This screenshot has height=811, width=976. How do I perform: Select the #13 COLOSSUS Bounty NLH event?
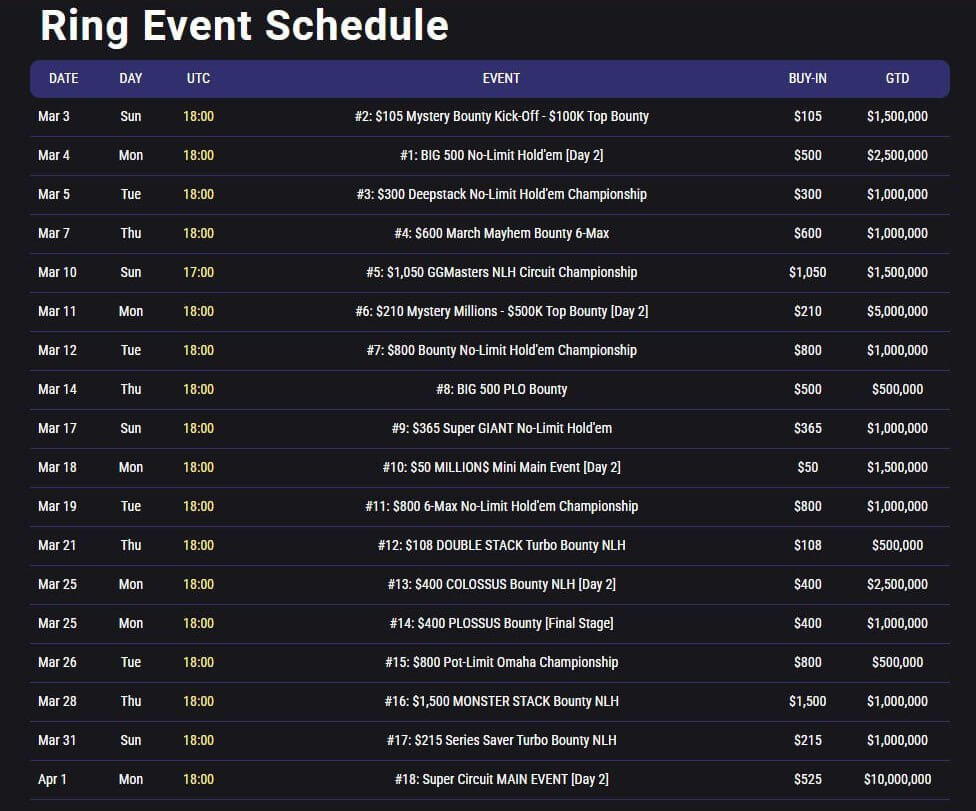click(x=501, y=584)
